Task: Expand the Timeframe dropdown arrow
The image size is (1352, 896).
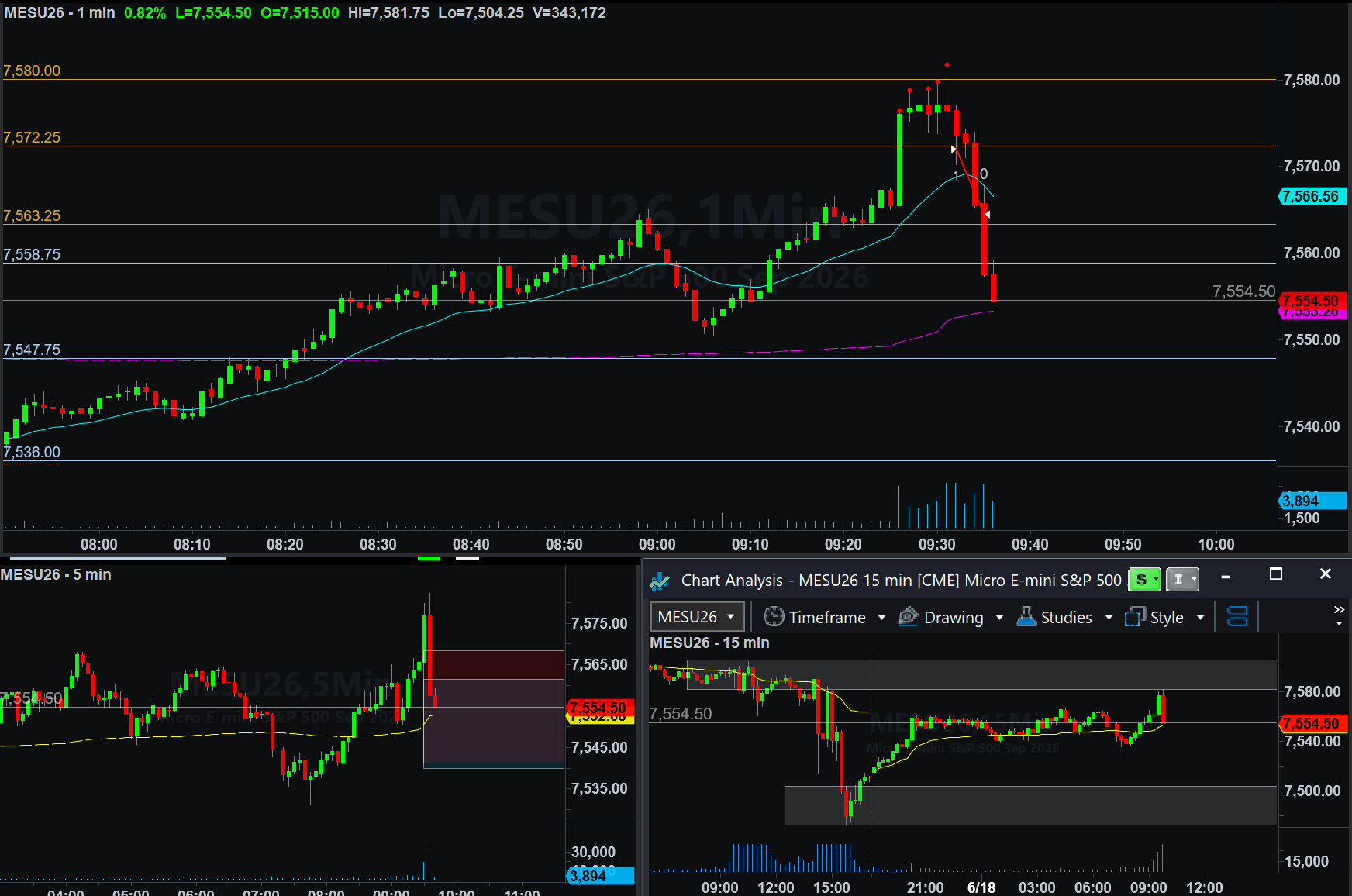Action: (x=881, y=617)
